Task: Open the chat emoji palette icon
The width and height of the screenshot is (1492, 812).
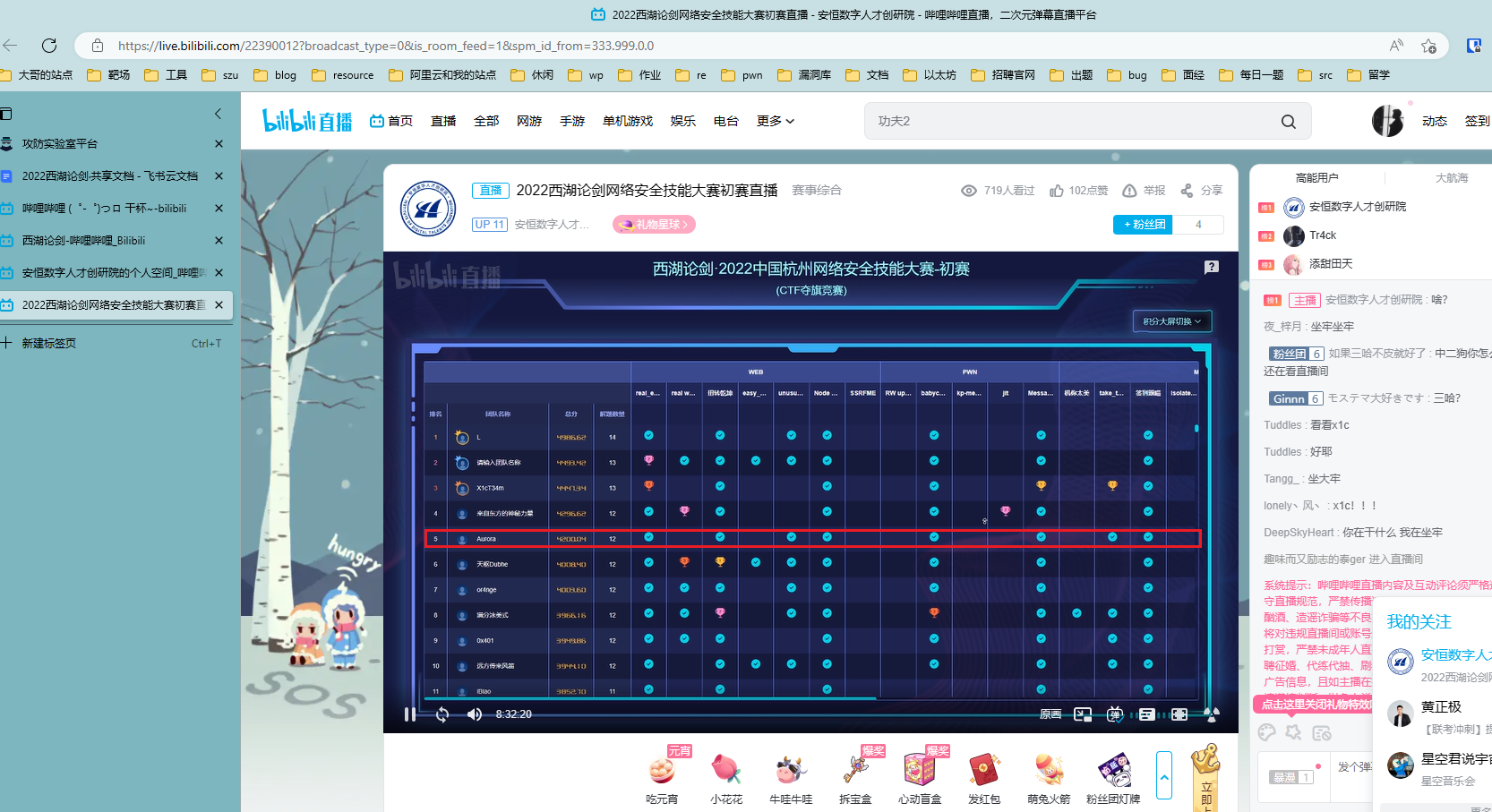Action: click(1266, 732)
